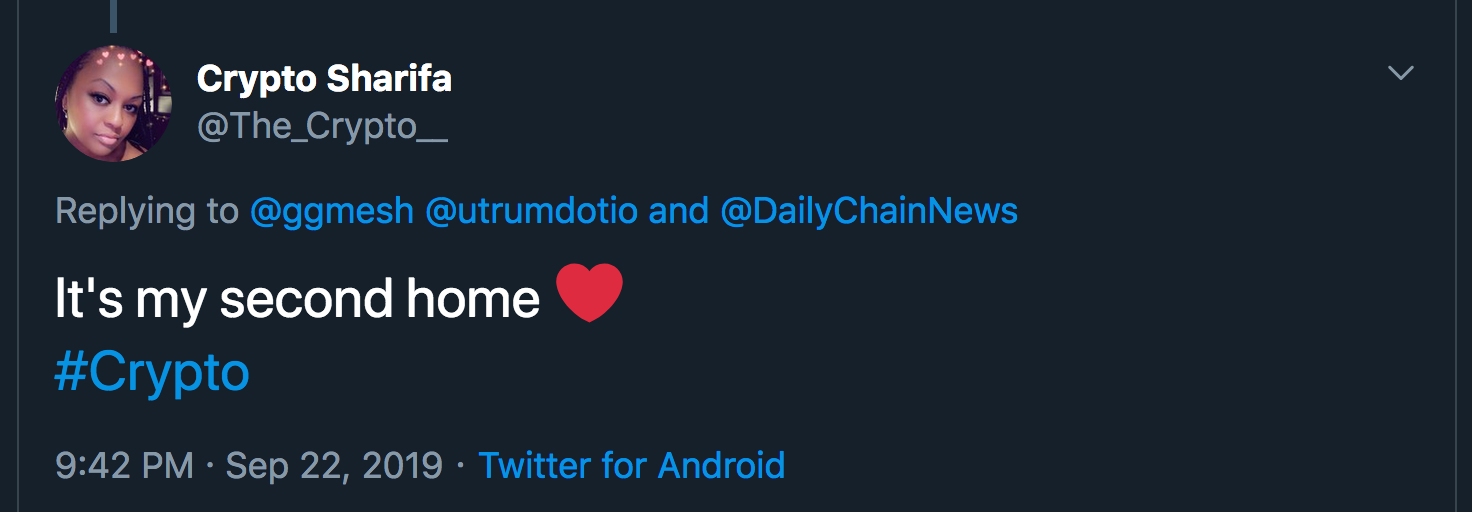
Task: Click Crypto Sharifa's profile avatar
Action: 113,103
